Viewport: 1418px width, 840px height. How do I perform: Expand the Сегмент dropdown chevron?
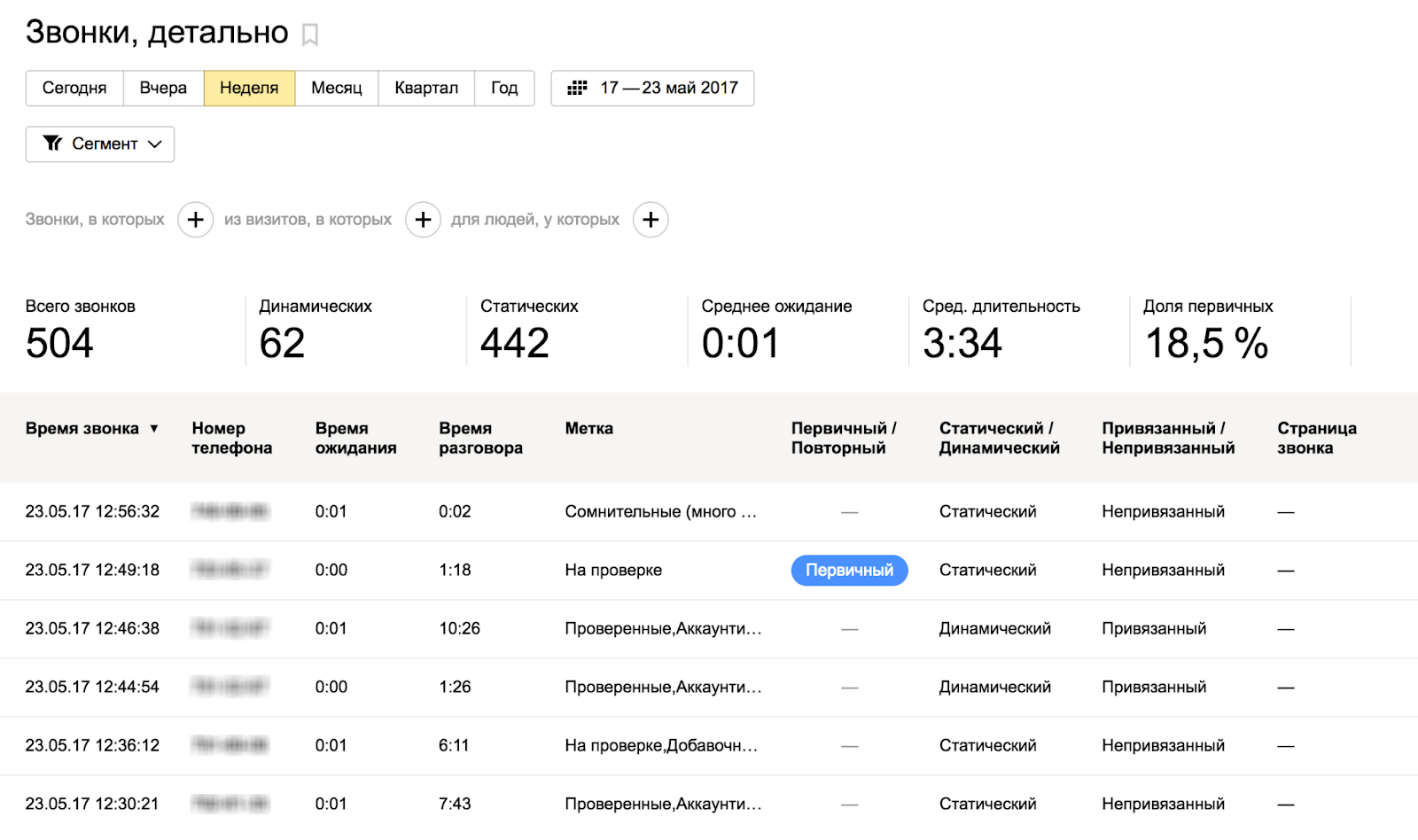155,144
